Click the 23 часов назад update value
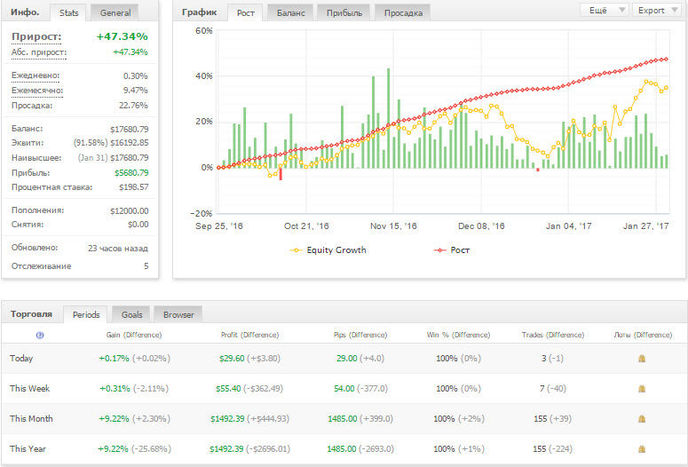The image size is (688, 467). pos(118,248)
